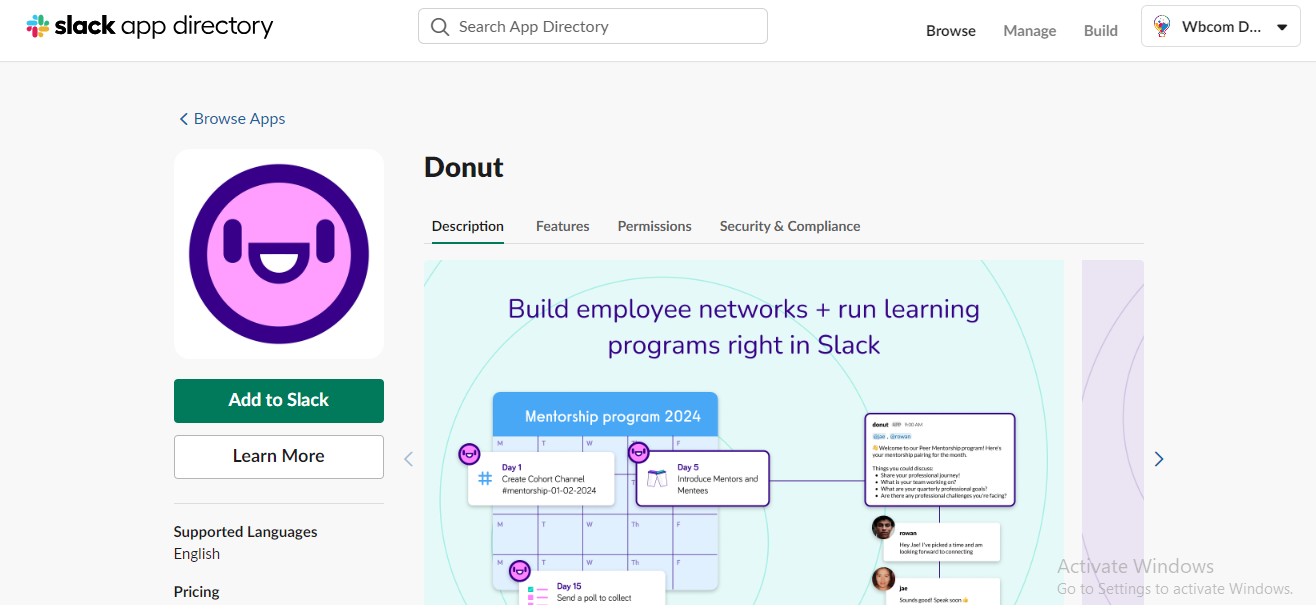The width and height of the screenshot is (1316, 605).
Task: Open the Wbcom workspace dropdown
Action: (1220, 27)
